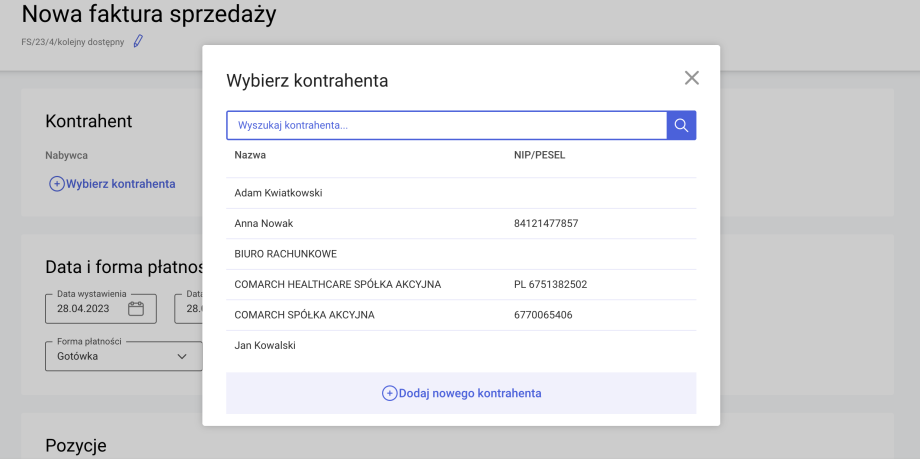Image resolution: width=920 pixels, height=459 pixels.
Task: Click the NIP/PESEL column header
Action: [x=539, y=155]
